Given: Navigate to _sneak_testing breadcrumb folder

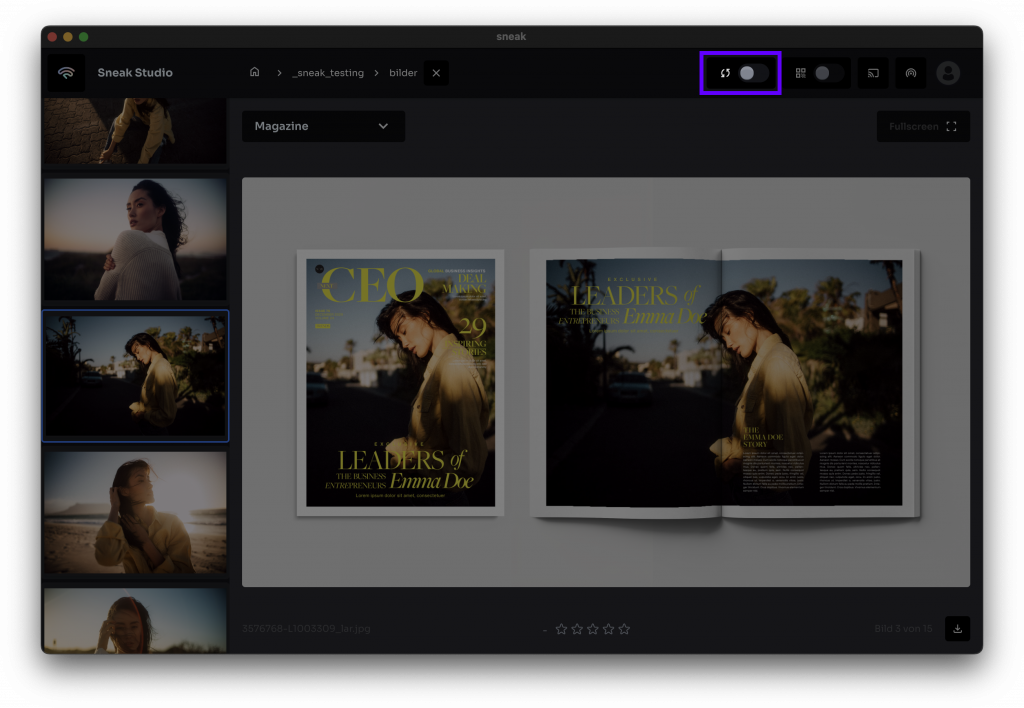Looking at the screenshot, I should [x=328, y=73].
